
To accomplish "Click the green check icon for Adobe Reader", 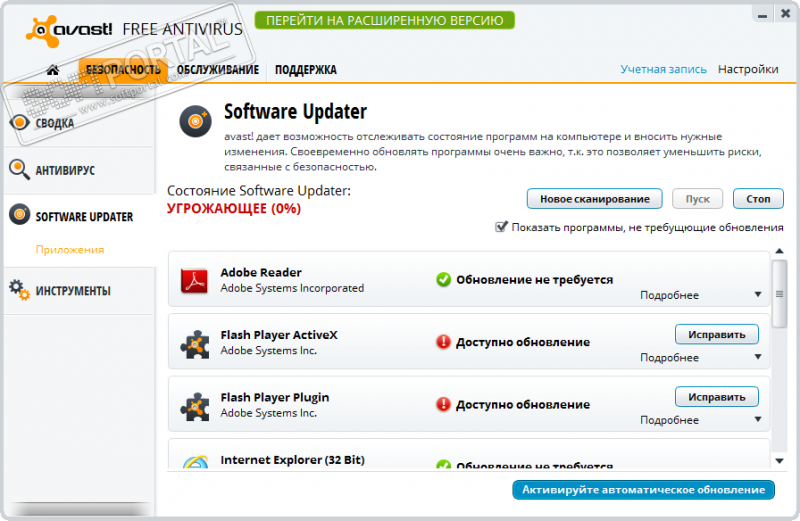I will pos(443,280).
